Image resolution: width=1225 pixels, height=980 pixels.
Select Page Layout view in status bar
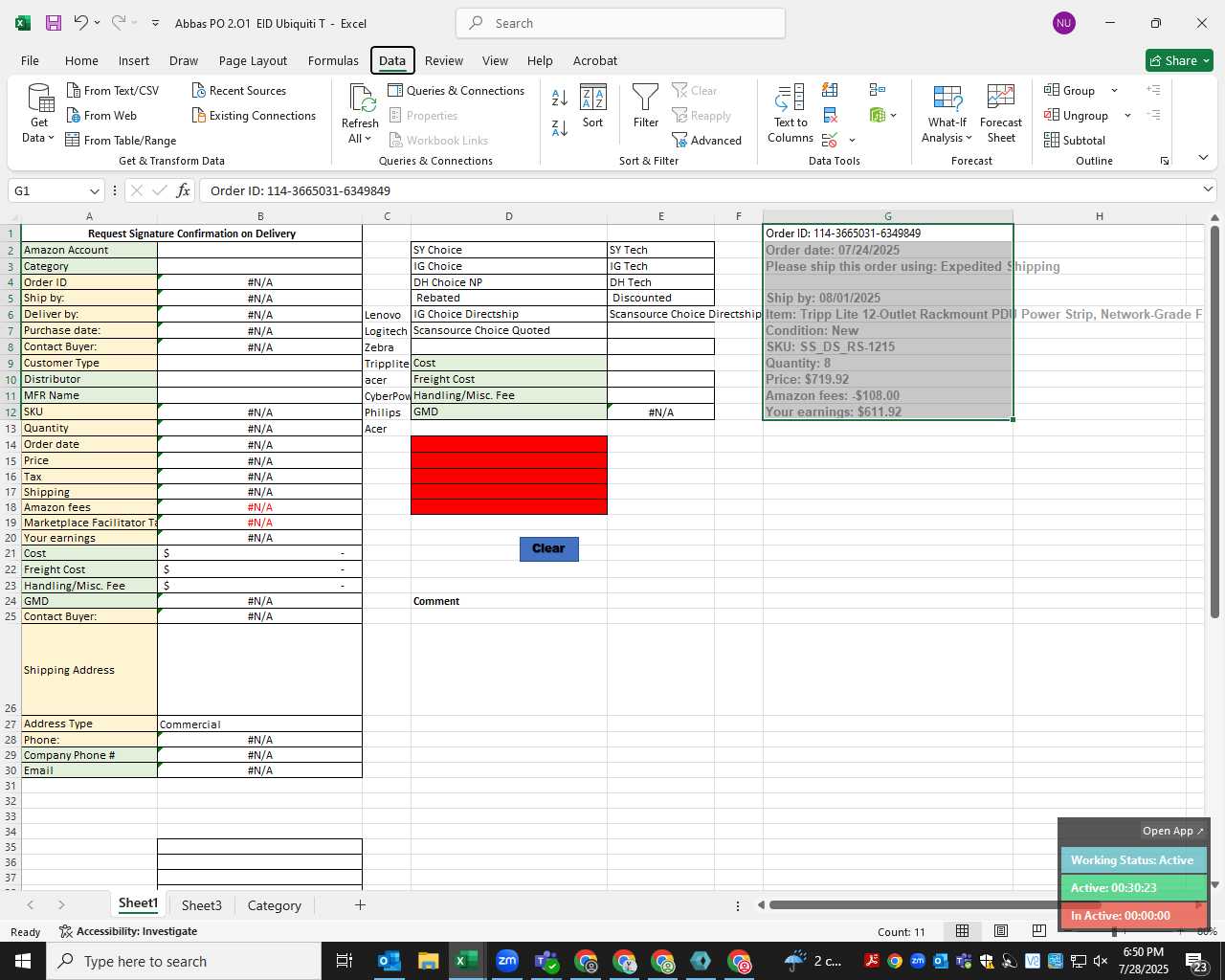point(1000,930)
